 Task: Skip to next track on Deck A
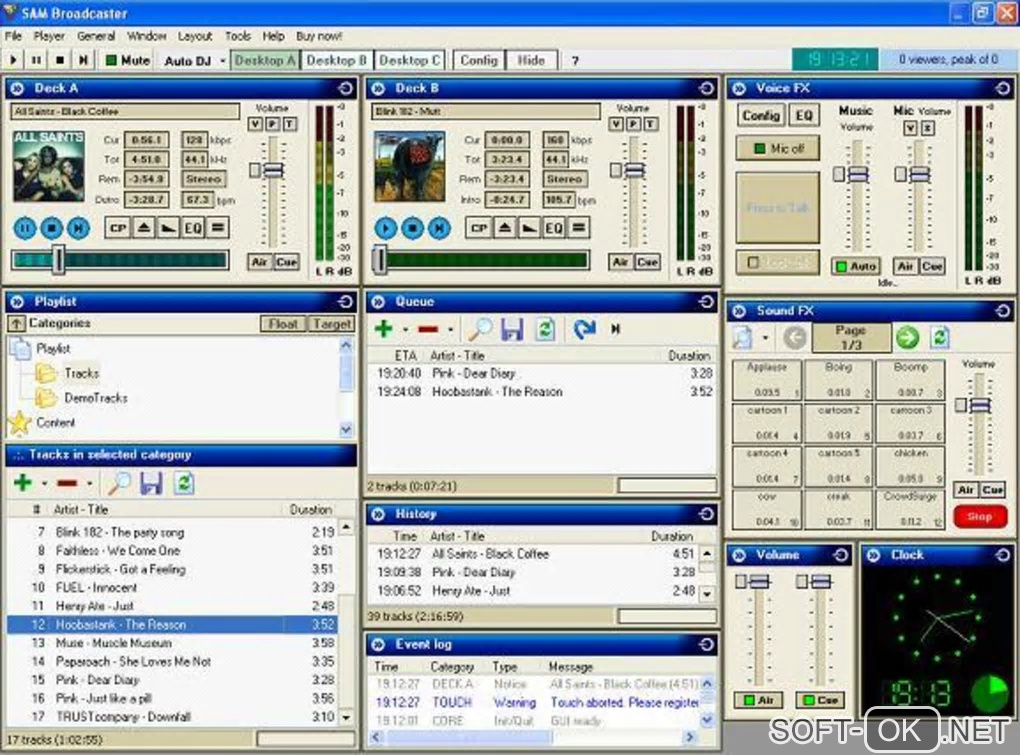[79, 228]
